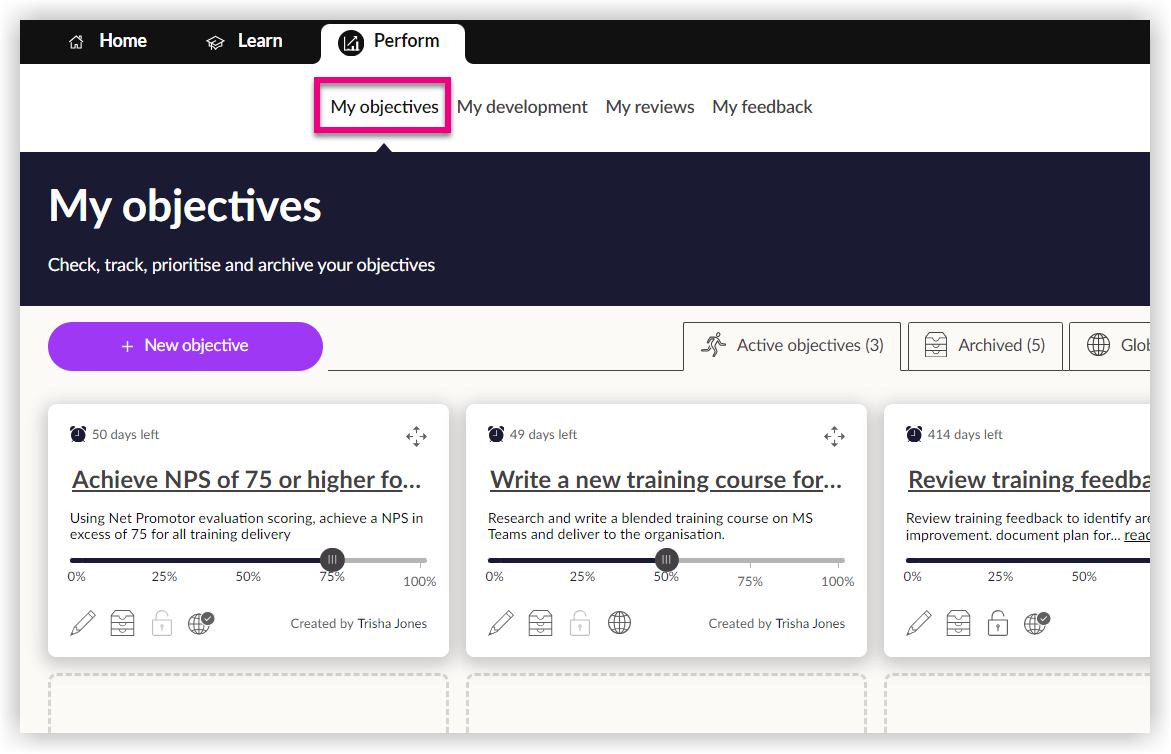Expand truncated Review training feedback description

pyautogui.click(x=1137, y=535)
